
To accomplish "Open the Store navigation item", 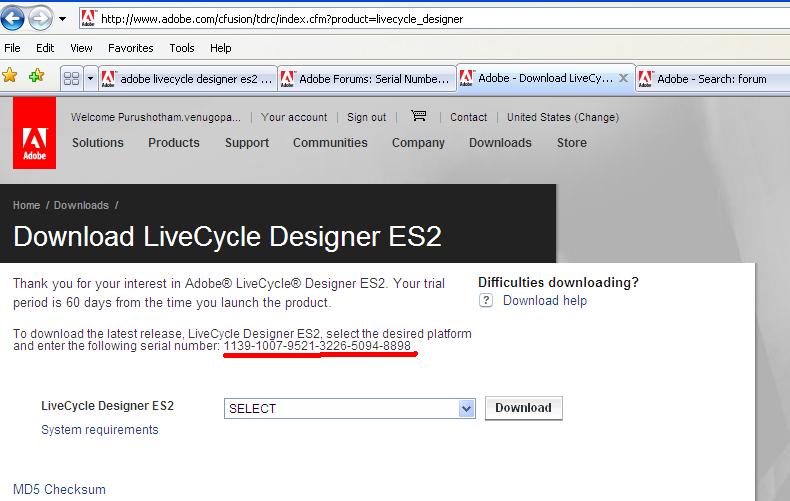I will point(572,143).
